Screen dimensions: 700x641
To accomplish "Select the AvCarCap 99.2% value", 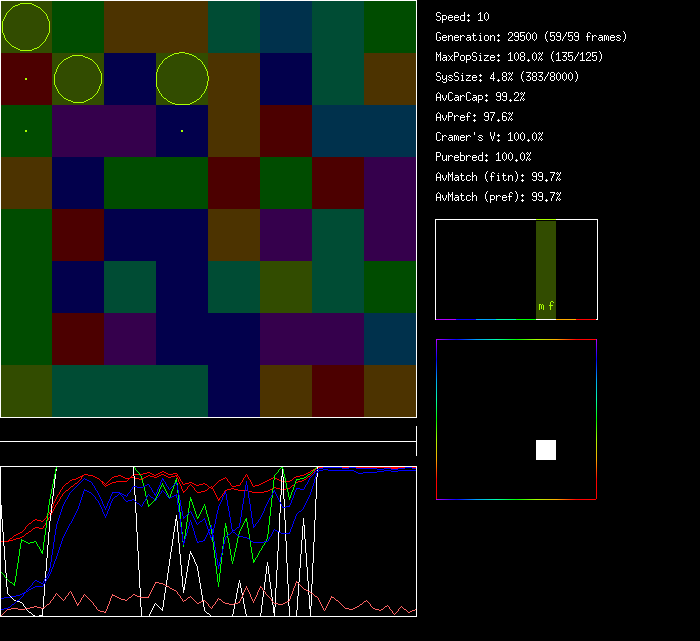I will pyautogui.click(x=481, y=97).
